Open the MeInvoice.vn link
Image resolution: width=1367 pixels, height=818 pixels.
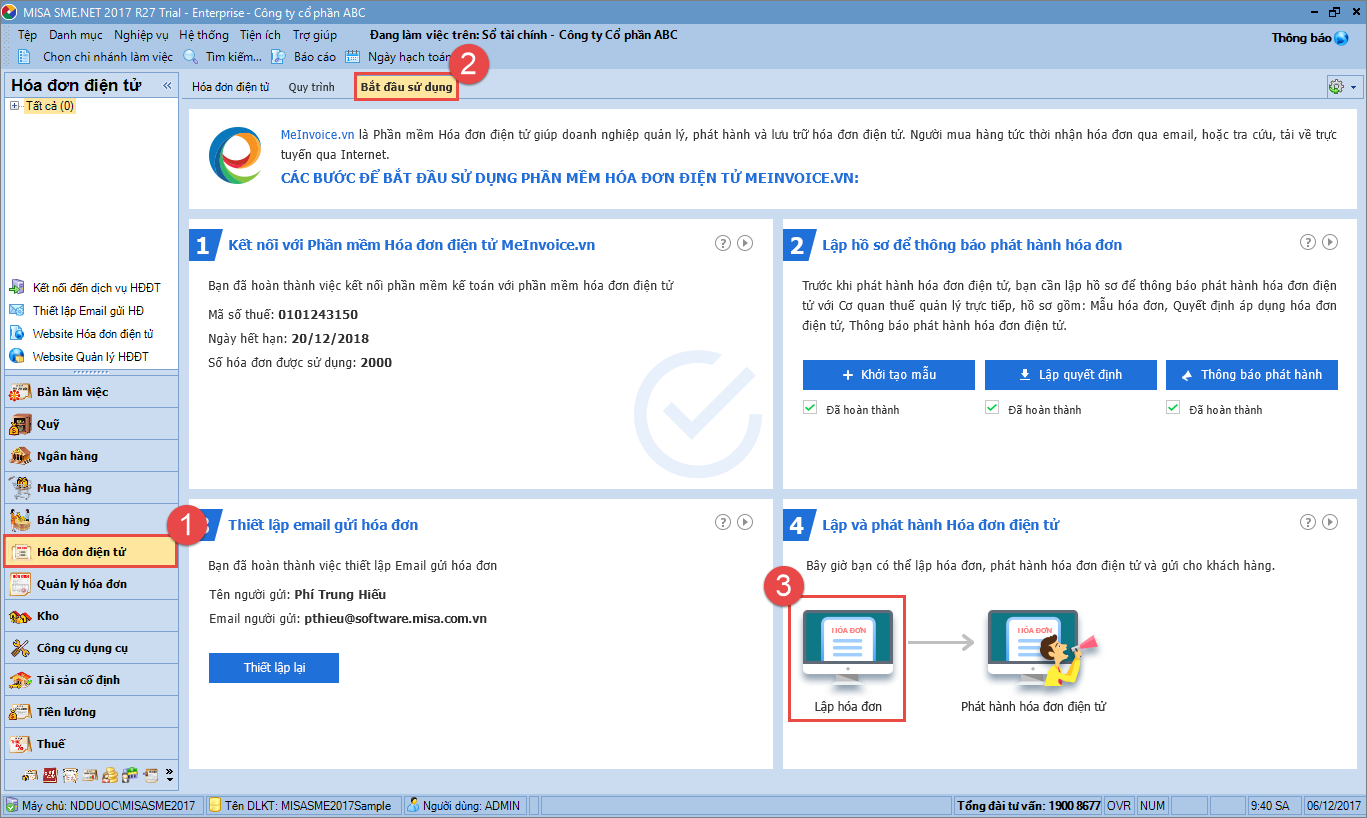click(318, 134)
